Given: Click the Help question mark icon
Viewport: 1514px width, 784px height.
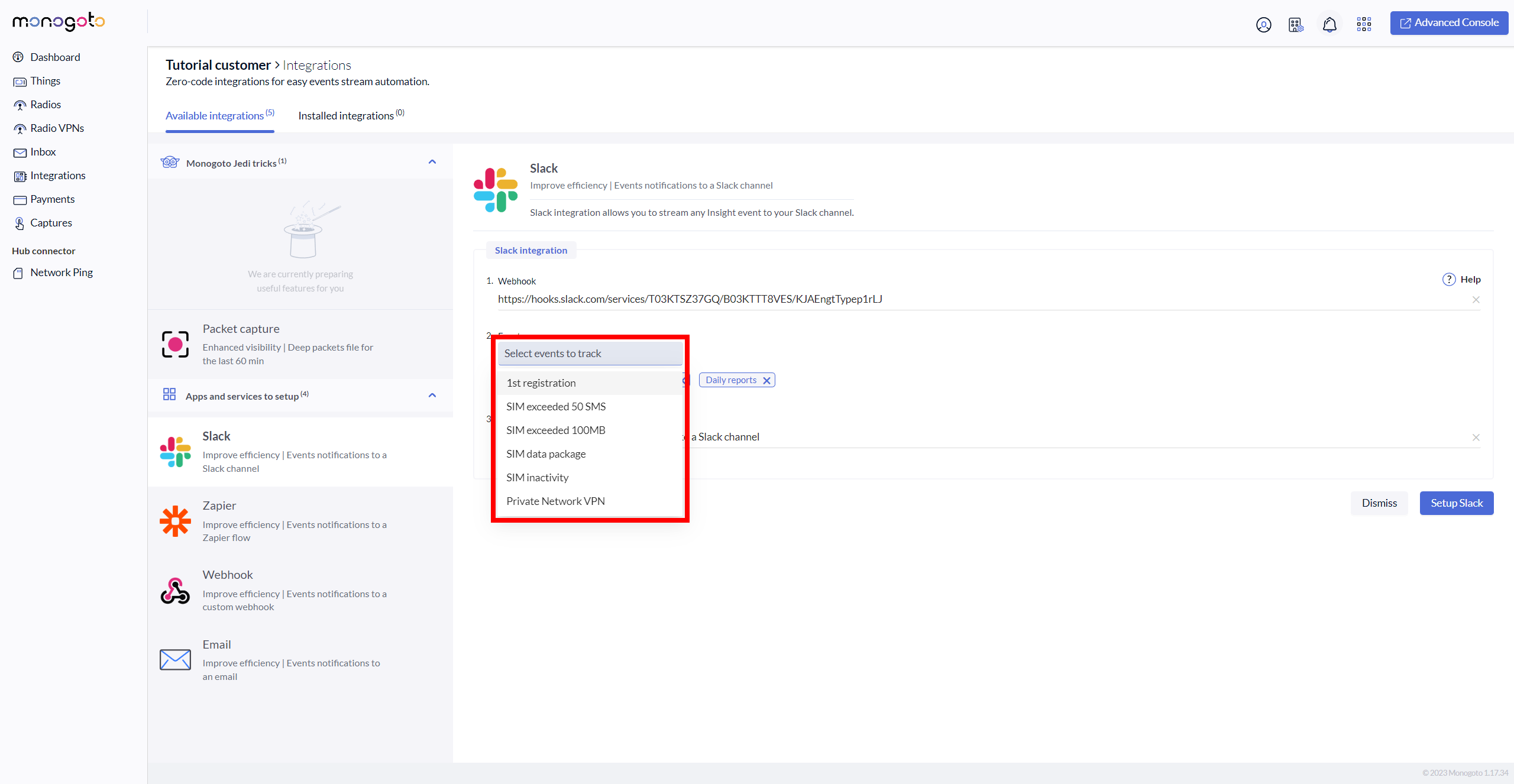Looking at the screenshot, I should click(x=1448, y=280).
